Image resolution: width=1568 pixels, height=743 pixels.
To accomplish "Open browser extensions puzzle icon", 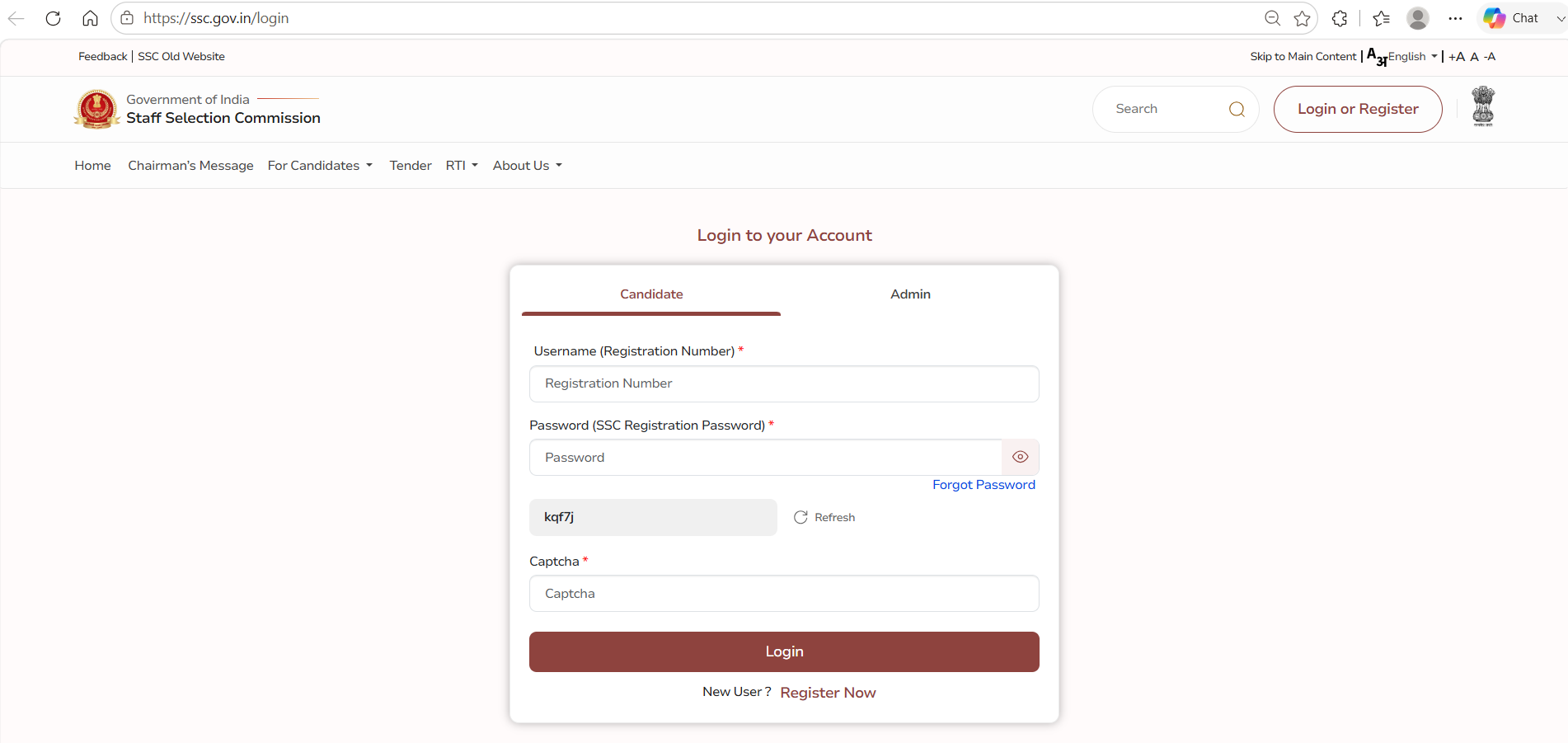I will 1340,18.
